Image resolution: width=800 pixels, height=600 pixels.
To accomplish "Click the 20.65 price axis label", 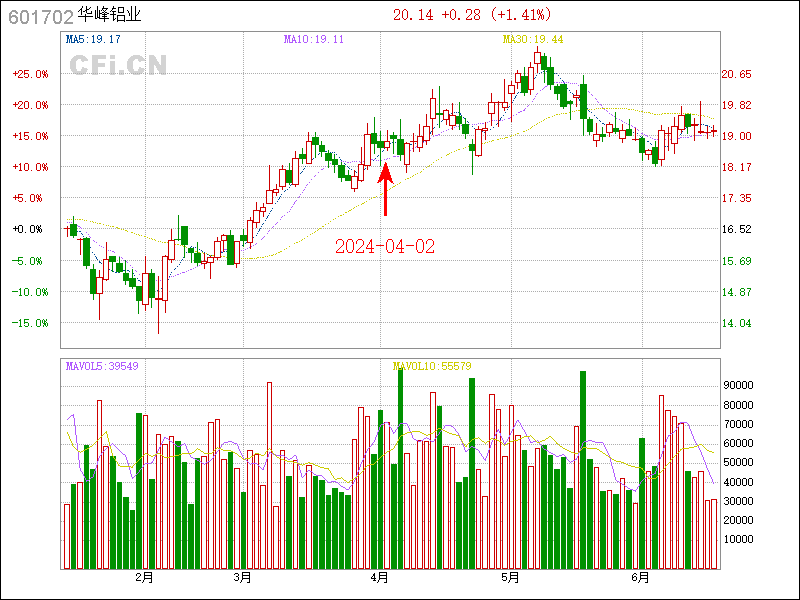I will [x=736, y=74].
